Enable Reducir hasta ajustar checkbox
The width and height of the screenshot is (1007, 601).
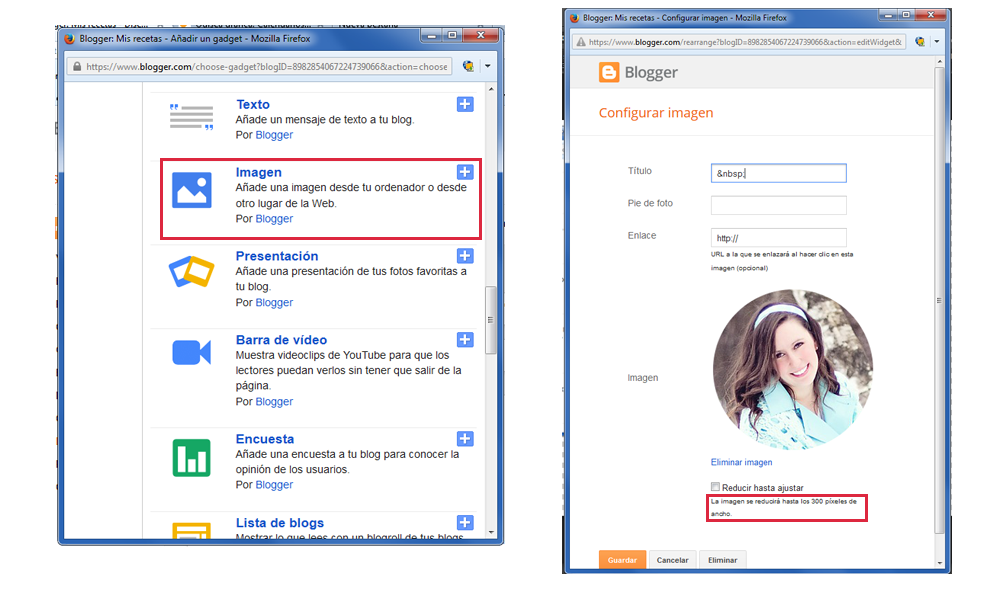(x=715, y=487)
